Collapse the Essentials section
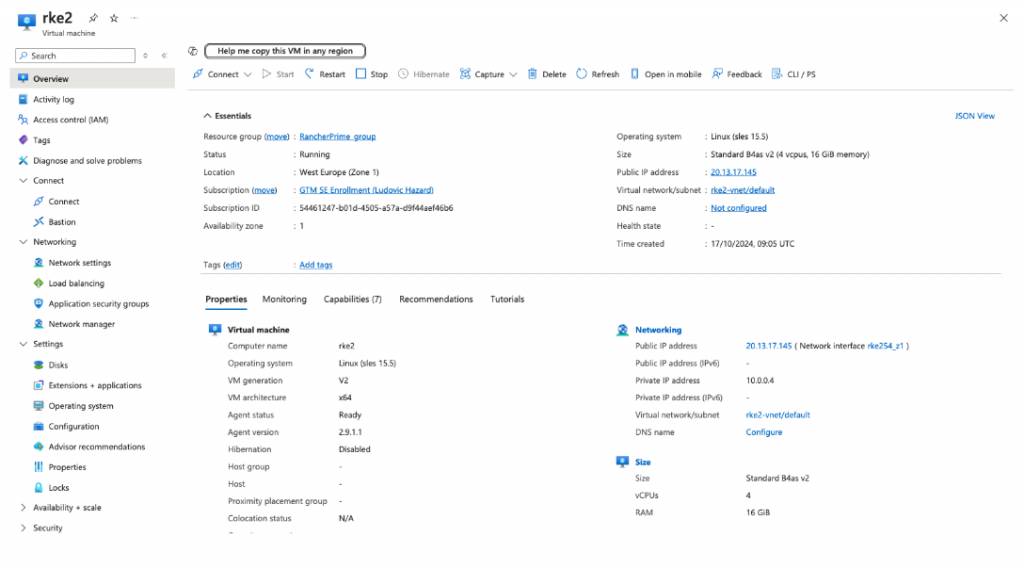 click(208, 116)
